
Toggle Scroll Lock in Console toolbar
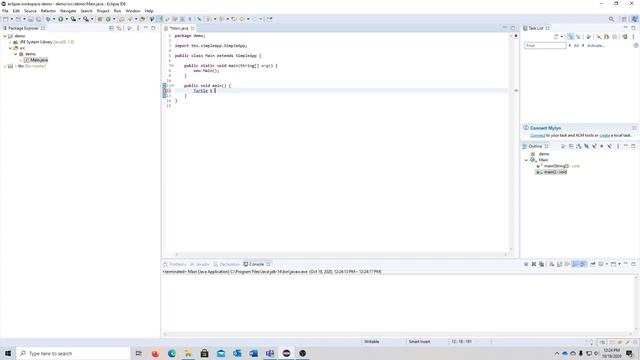[560, 264]
